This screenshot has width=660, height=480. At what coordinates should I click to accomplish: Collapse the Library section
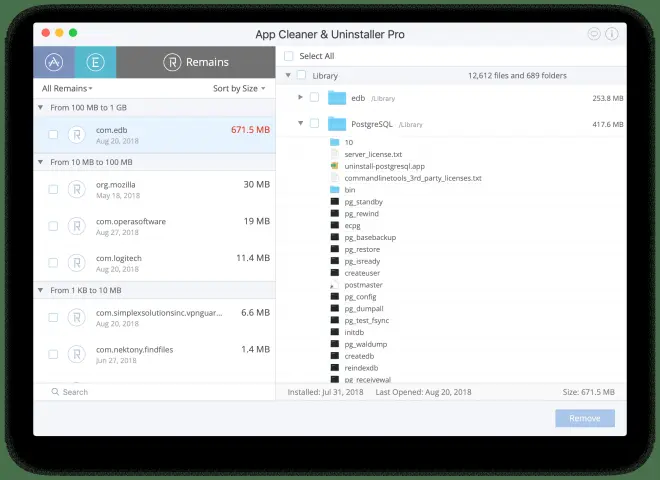point(288,75)
